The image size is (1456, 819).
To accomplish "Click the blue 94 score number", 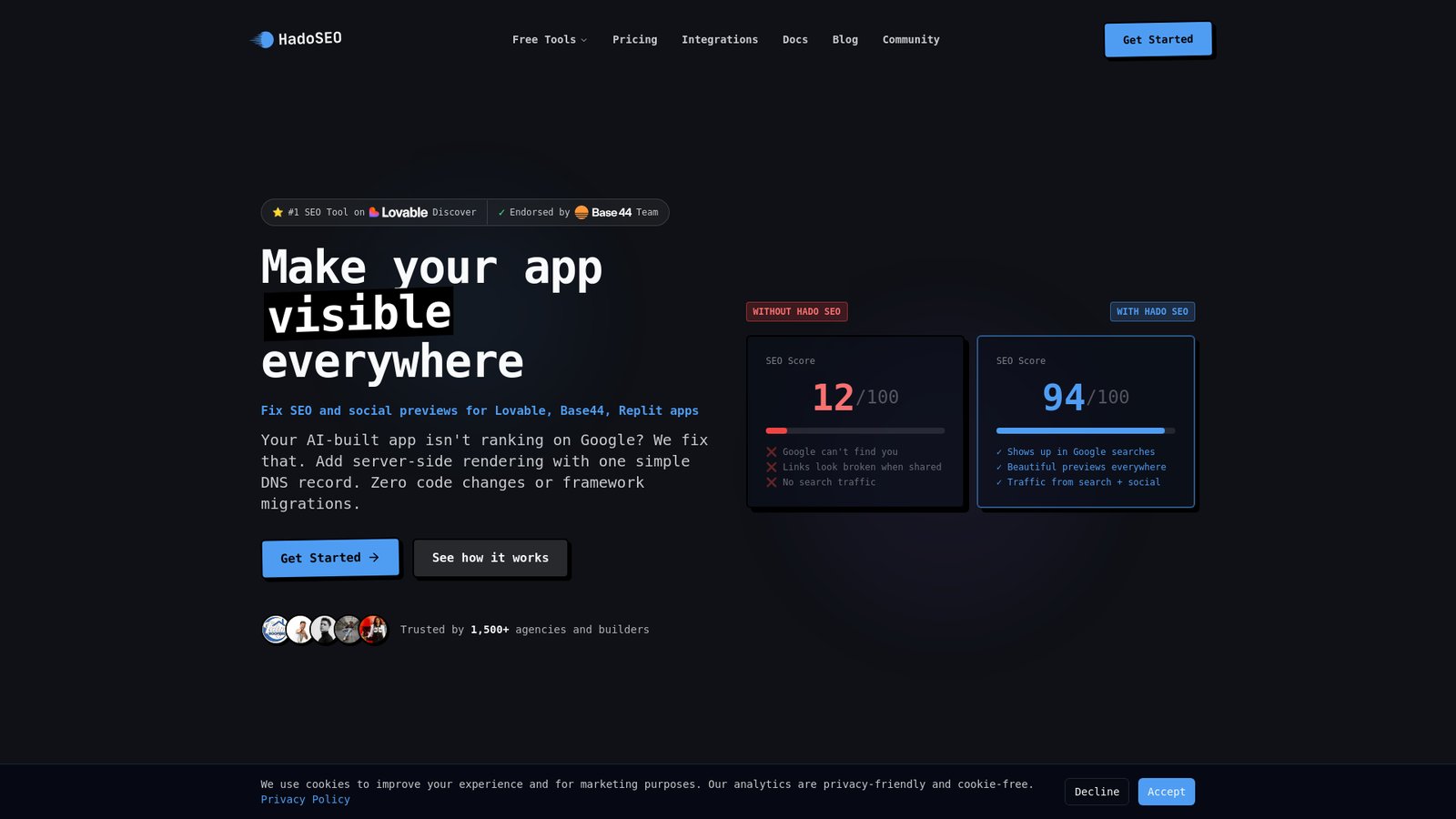I will coord(1063,397).
